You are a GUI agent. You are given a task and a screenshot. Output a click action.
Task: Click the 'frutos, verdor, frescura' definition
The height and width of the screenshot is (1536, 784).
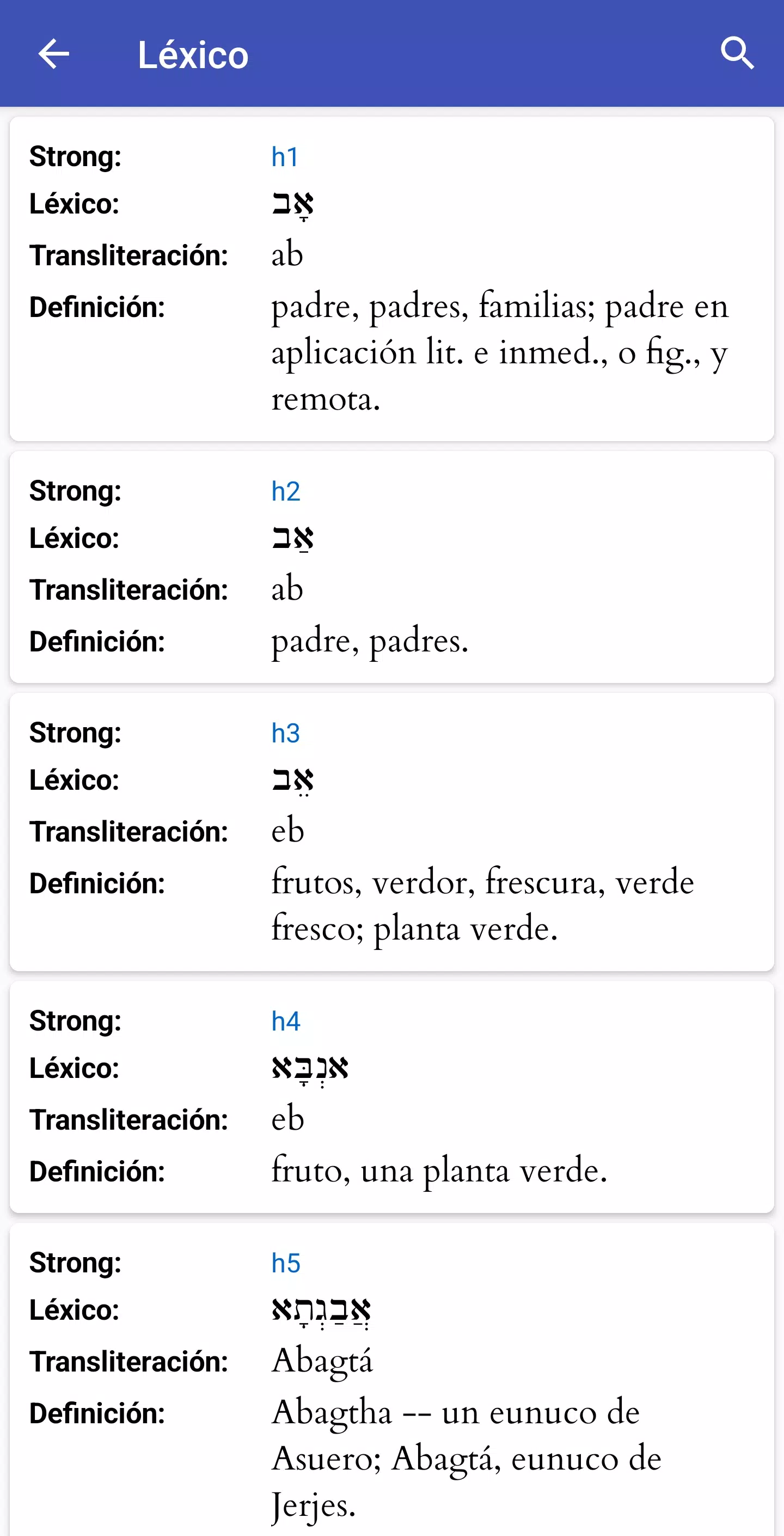click(x=483, y=906)
